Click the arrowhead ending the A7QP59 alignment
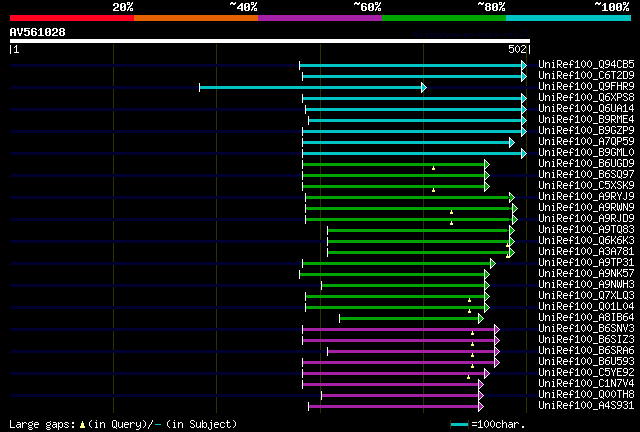640x432 pixels. tap(512, 143)
